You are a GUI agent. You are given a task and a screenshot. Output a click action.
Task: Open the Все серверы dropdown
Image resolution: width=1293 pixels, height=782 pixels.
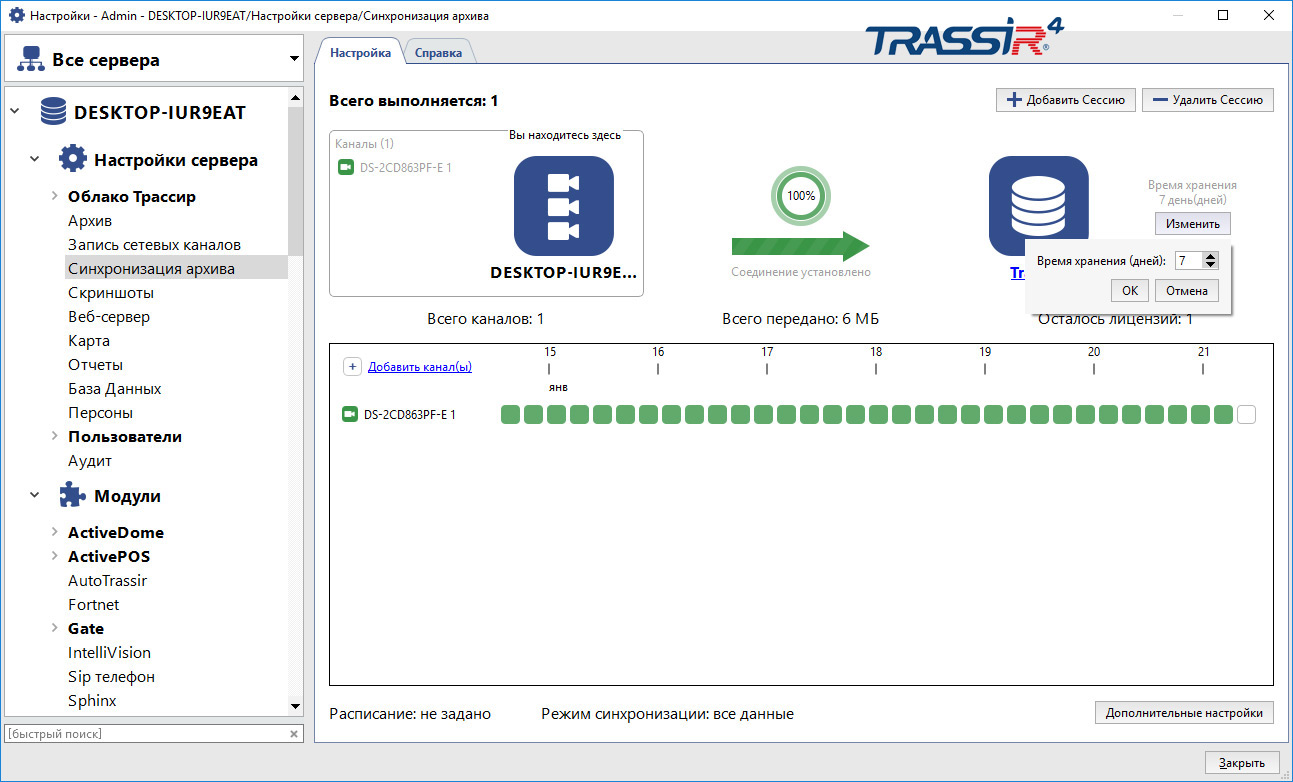coord(296,57)
